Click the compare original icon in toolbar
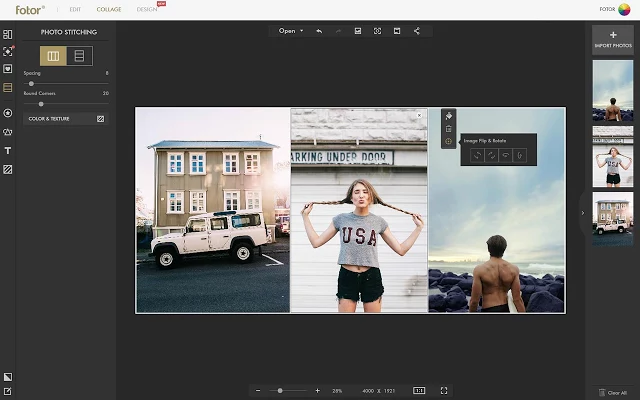The height and width of the screenshot is (400, 640). [x=397, y=31]
